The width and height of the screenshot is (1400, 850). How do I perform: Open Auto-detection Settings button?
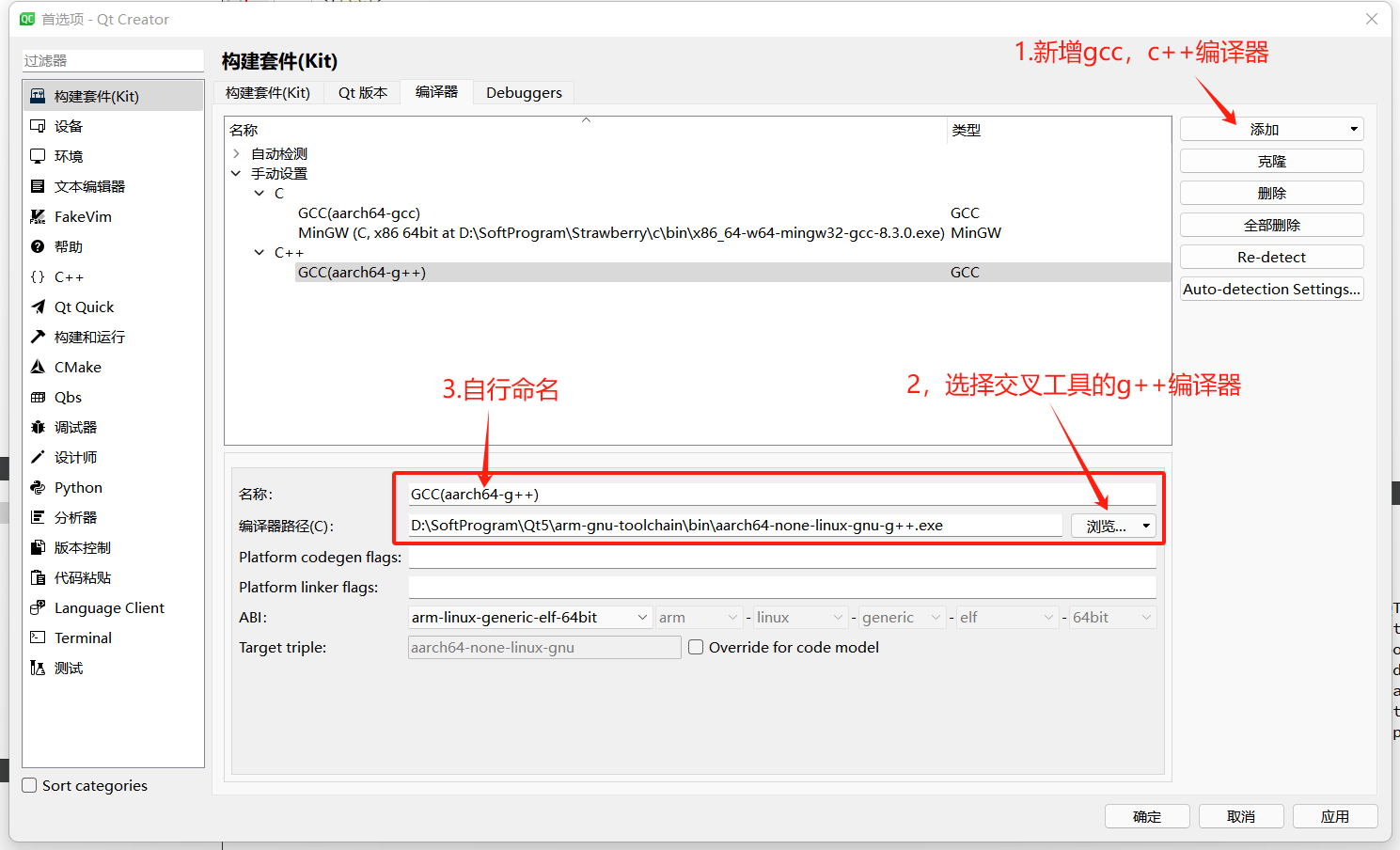1271,289
